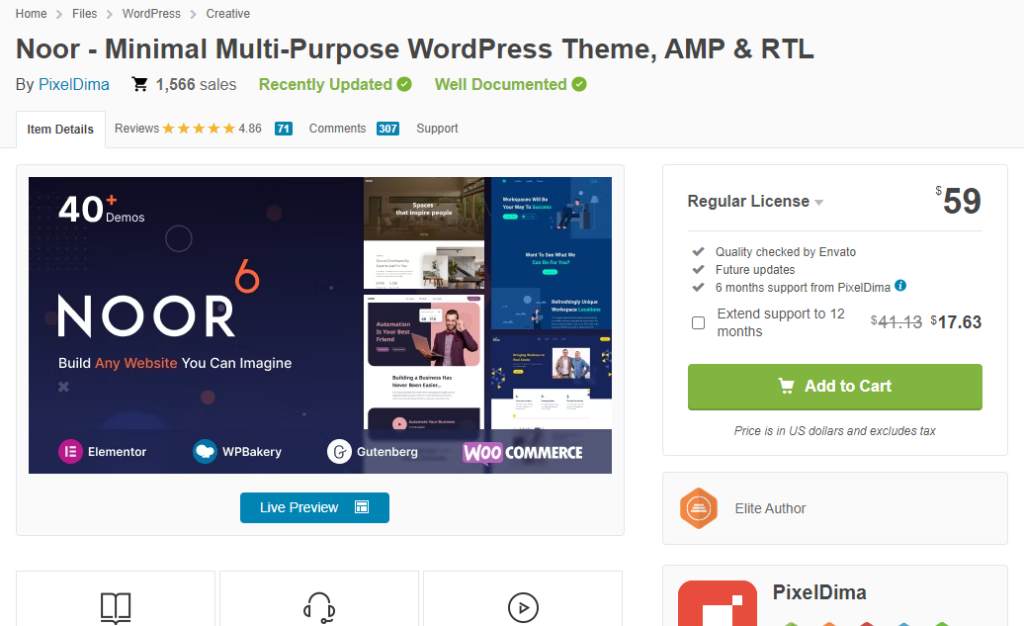The width and height of the screenshot is (1024, 626).
Task: Click the info icon next to PixelDima support
Action: click(901, 285)
